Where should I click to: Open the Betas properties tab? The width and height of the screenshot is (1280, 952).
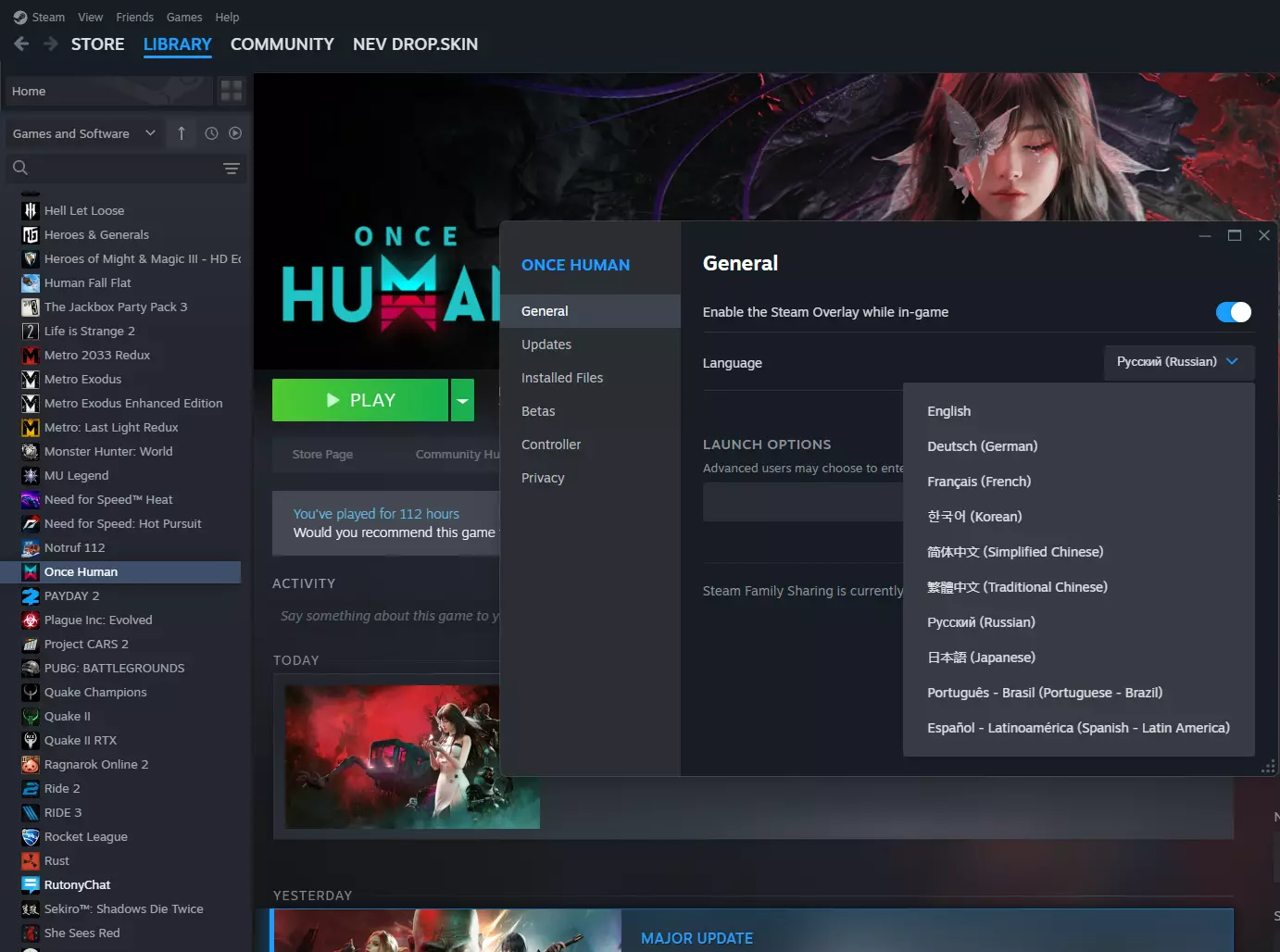tap(590, 411)
